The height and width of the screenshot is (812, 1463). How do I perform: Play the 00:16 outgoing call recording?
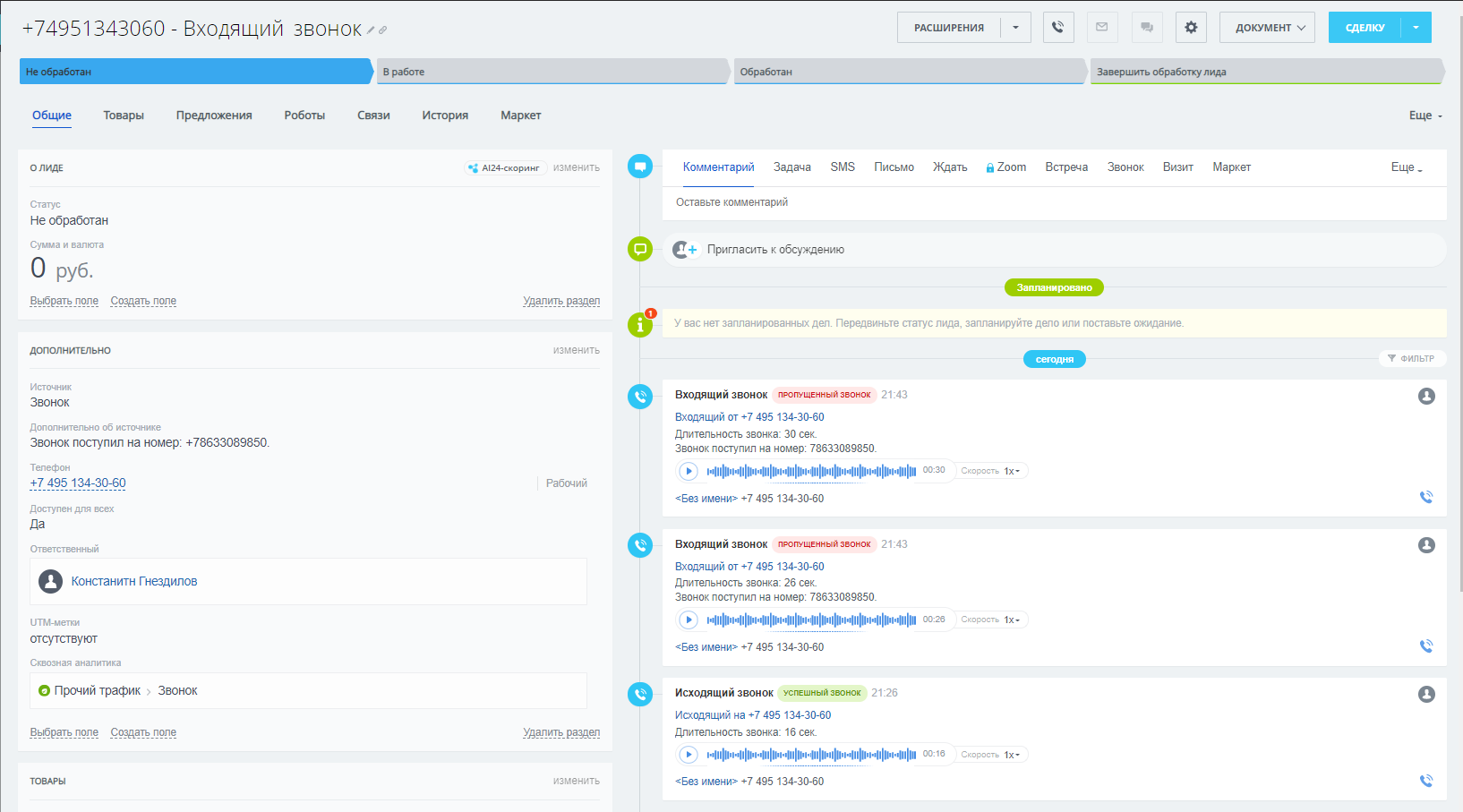point(688,755)
